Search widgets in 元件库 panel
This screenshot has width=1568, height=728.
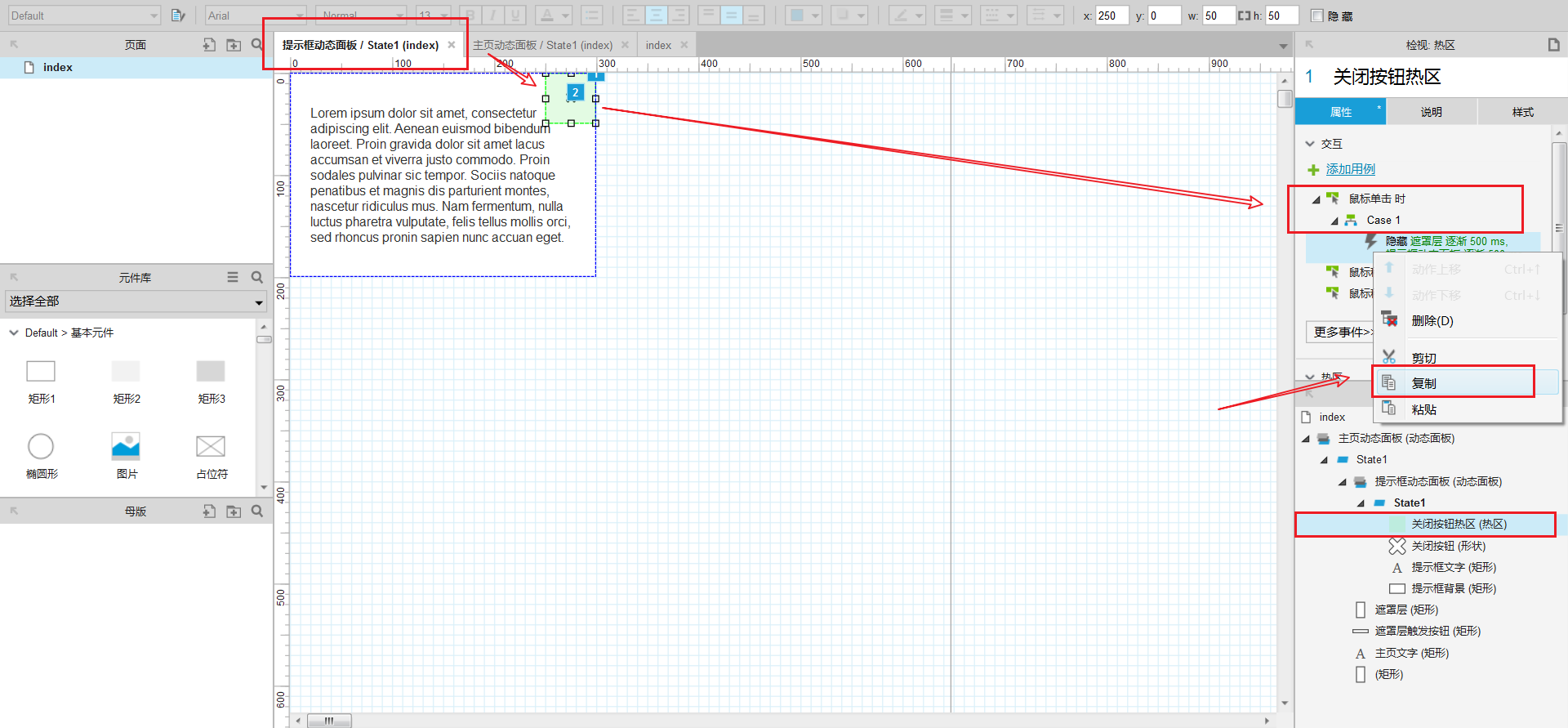257,277
